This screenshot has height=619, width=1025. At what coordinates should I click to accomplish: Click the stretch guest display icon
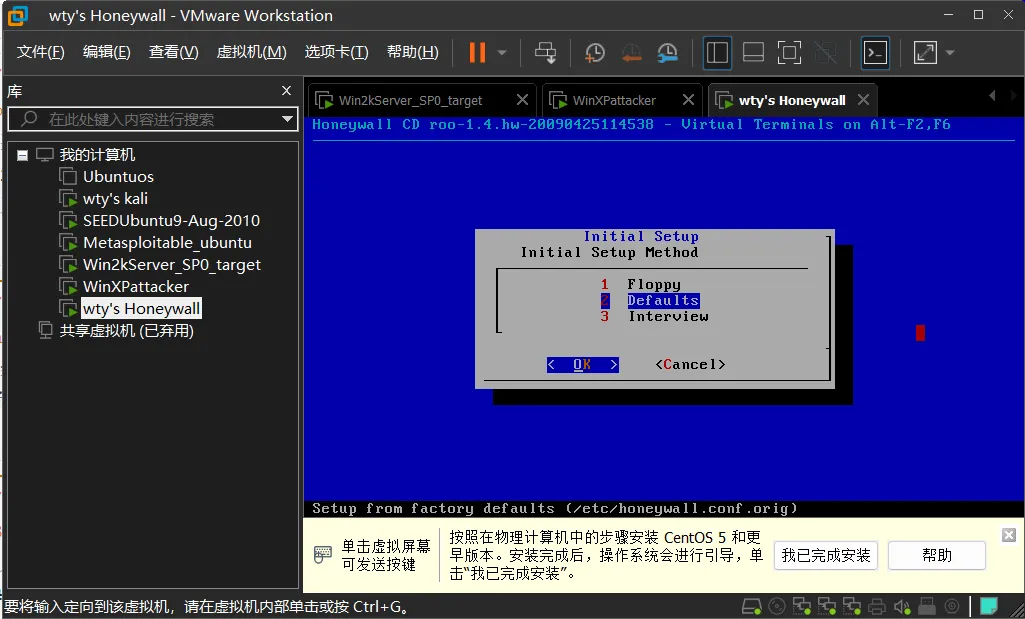click(925, 52)
